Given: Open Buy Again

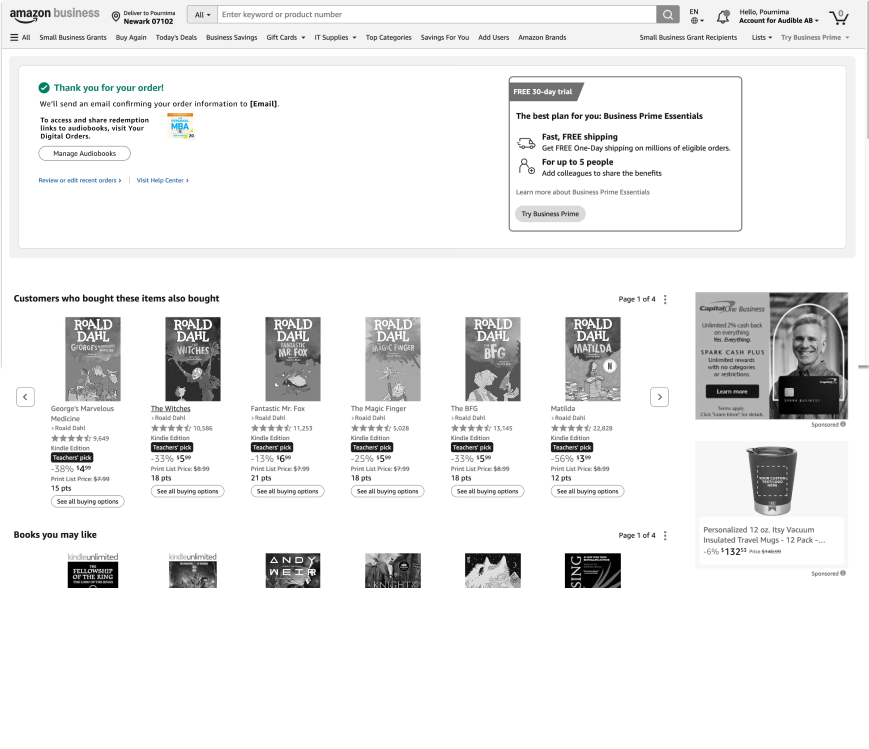Looking at the screenshot, I should point(131,38).
